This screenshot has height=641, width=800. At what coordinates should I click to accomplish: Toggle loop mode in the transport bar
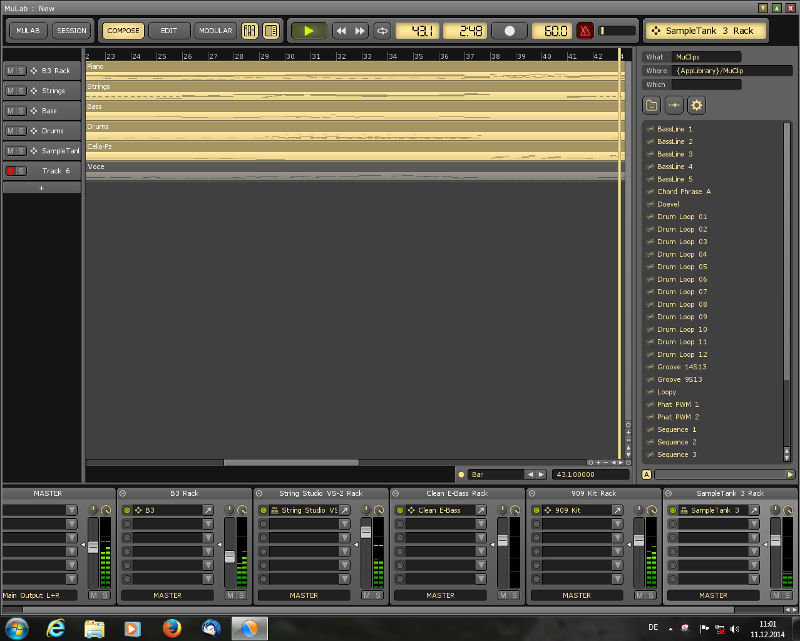[382, 31]
